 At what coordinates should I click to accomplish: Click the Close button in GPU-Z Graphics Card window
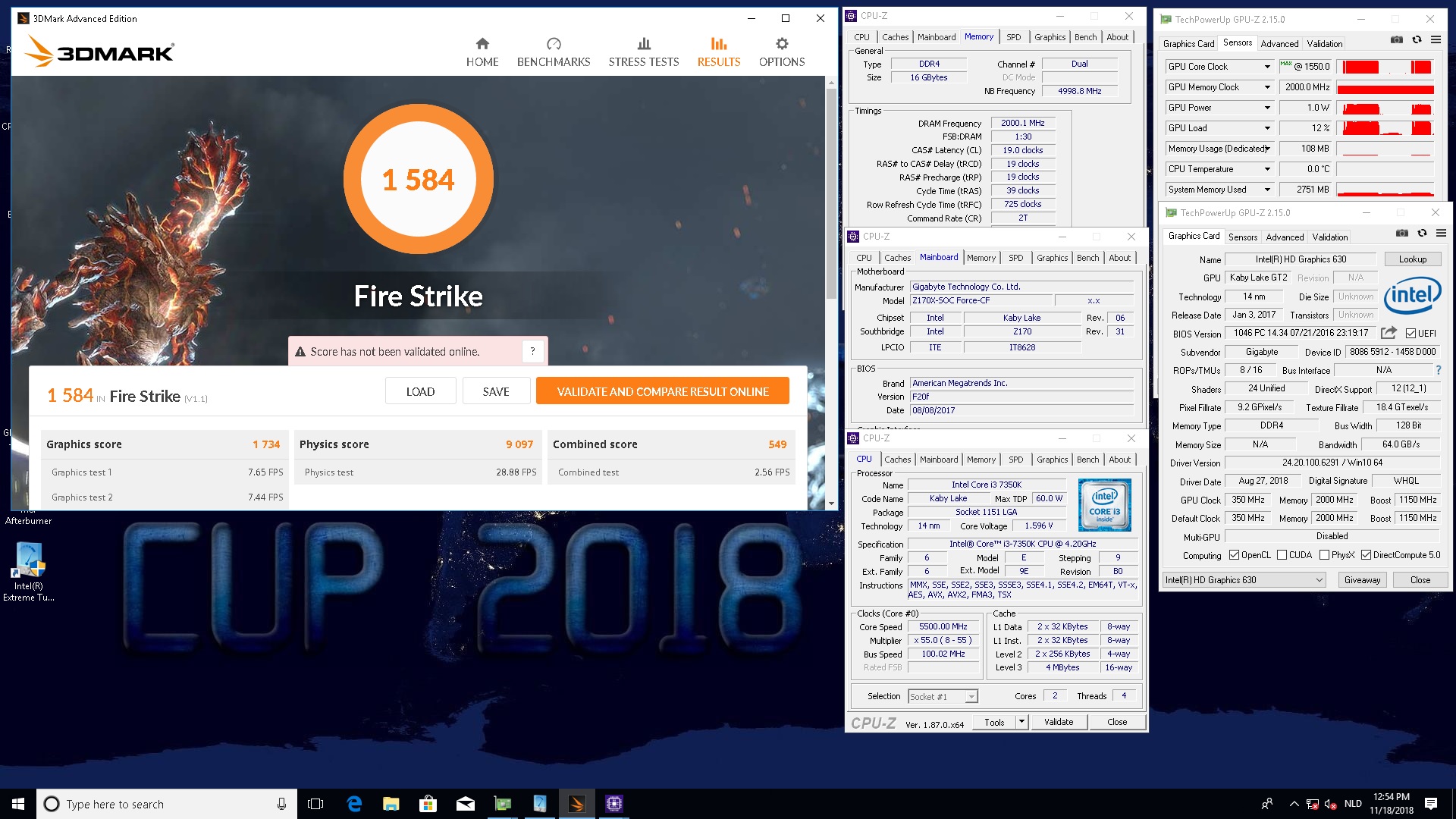1420,580
